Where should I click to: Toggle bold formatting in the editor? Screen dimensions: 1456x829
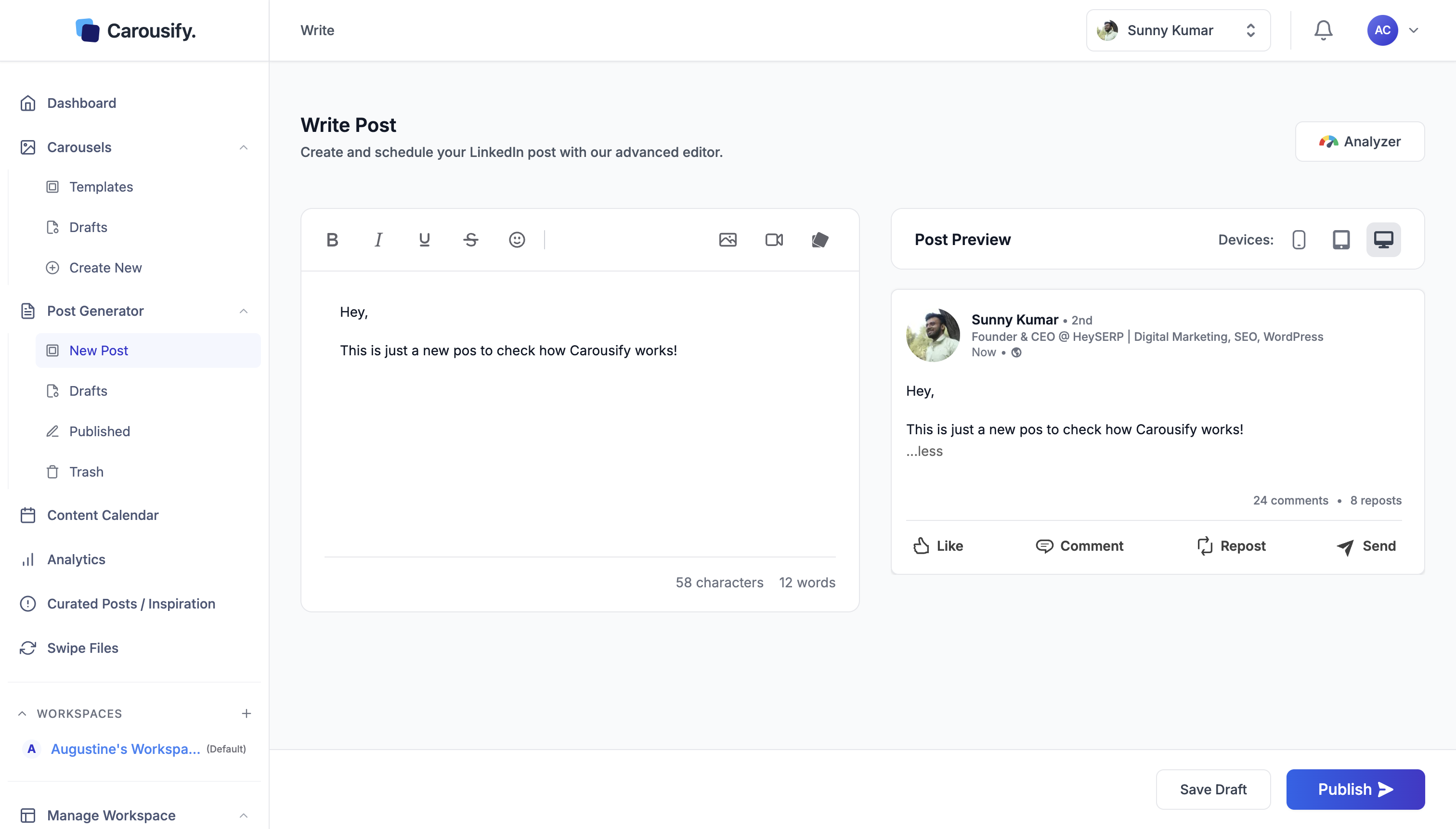pos(333,240)
